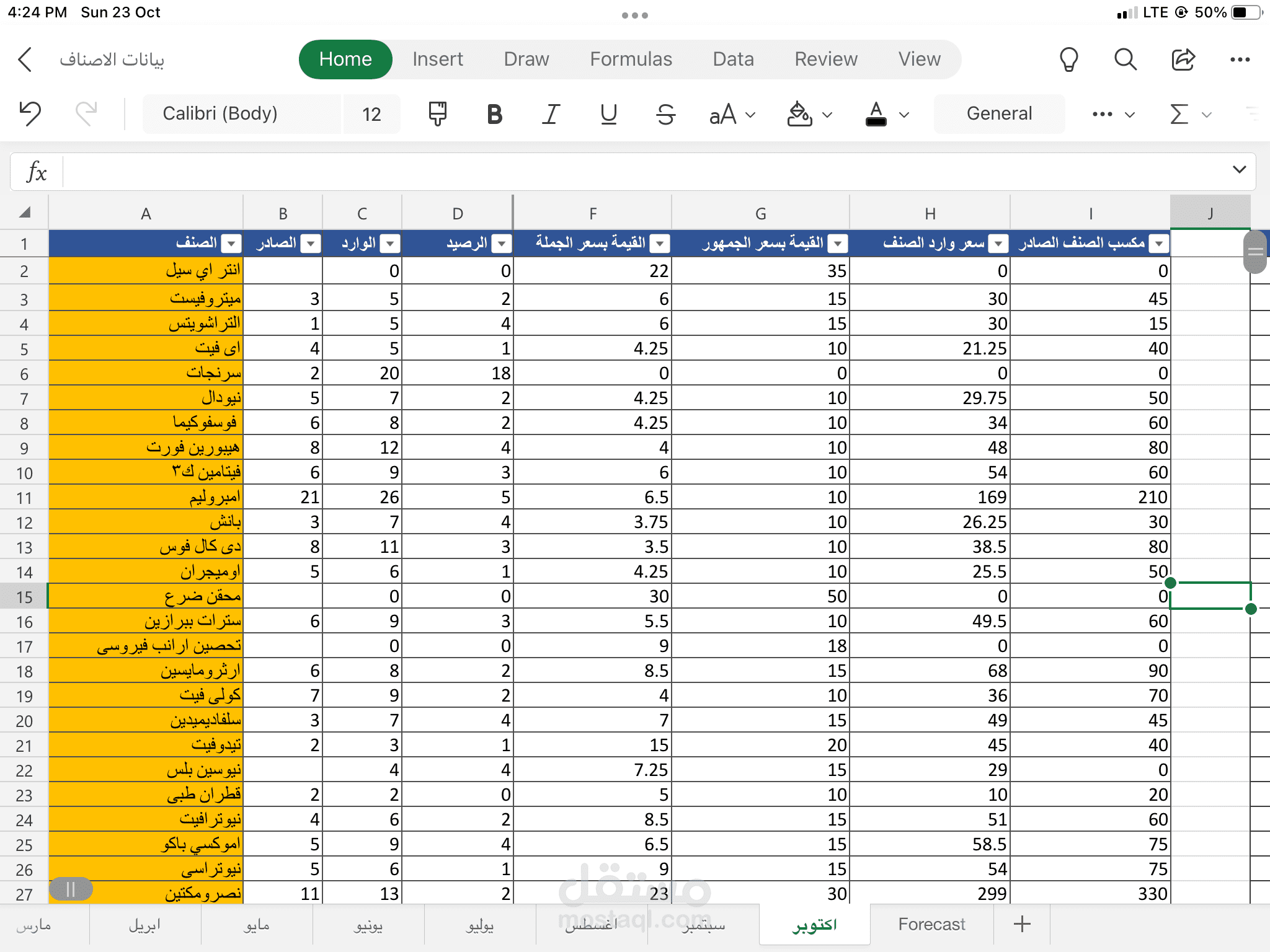Switch to the View tab
The image size is (1270, 952).
[x=919, y=59]
